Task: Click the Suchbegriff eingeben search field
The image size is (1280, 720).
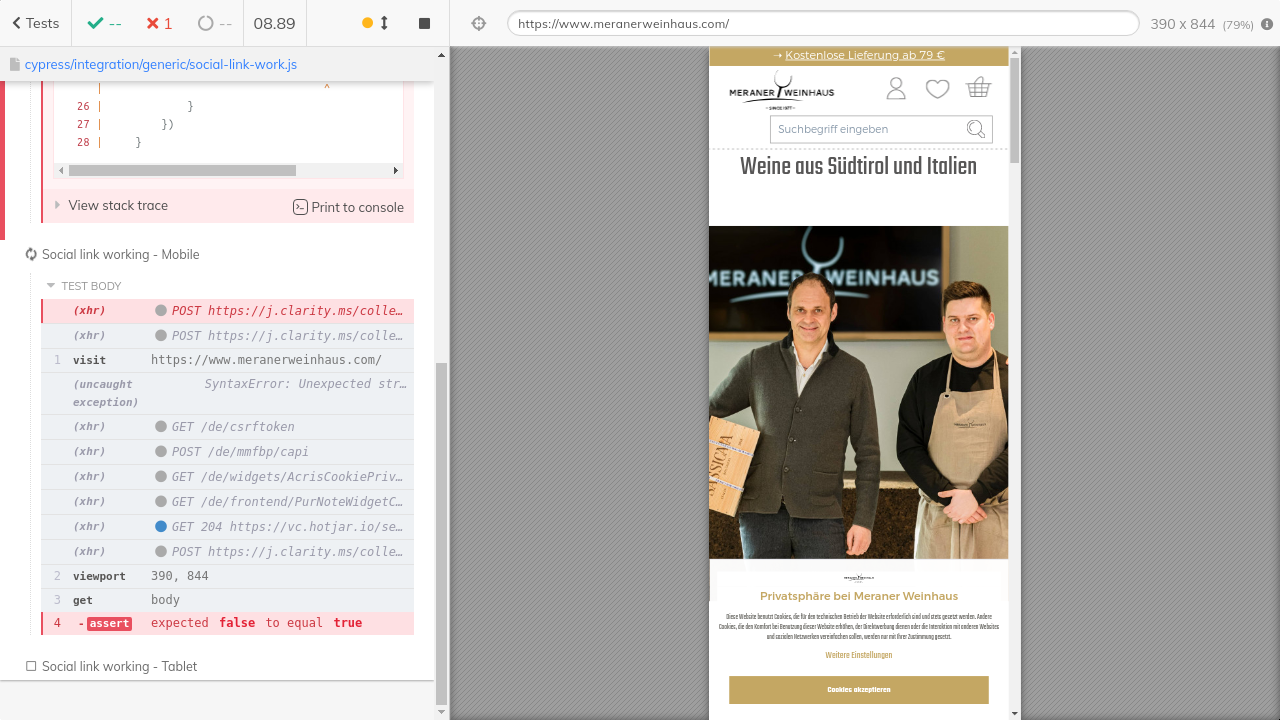Action: (x=865, y=129)
